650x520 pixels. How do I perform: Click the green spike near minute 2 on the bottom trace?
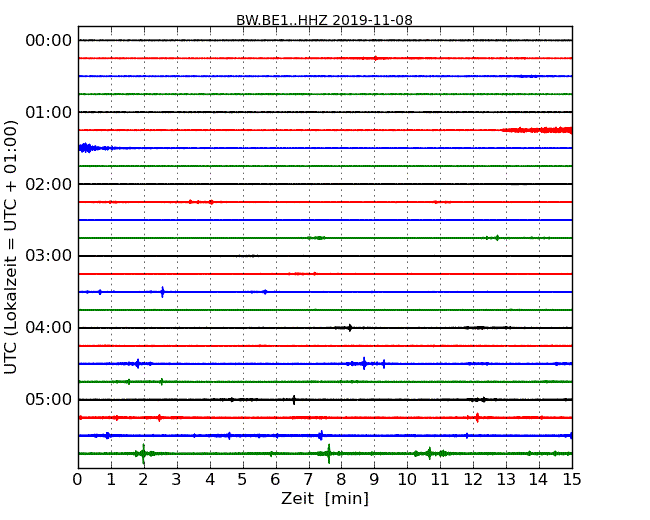pyautogui.click(x=143, y=454)
